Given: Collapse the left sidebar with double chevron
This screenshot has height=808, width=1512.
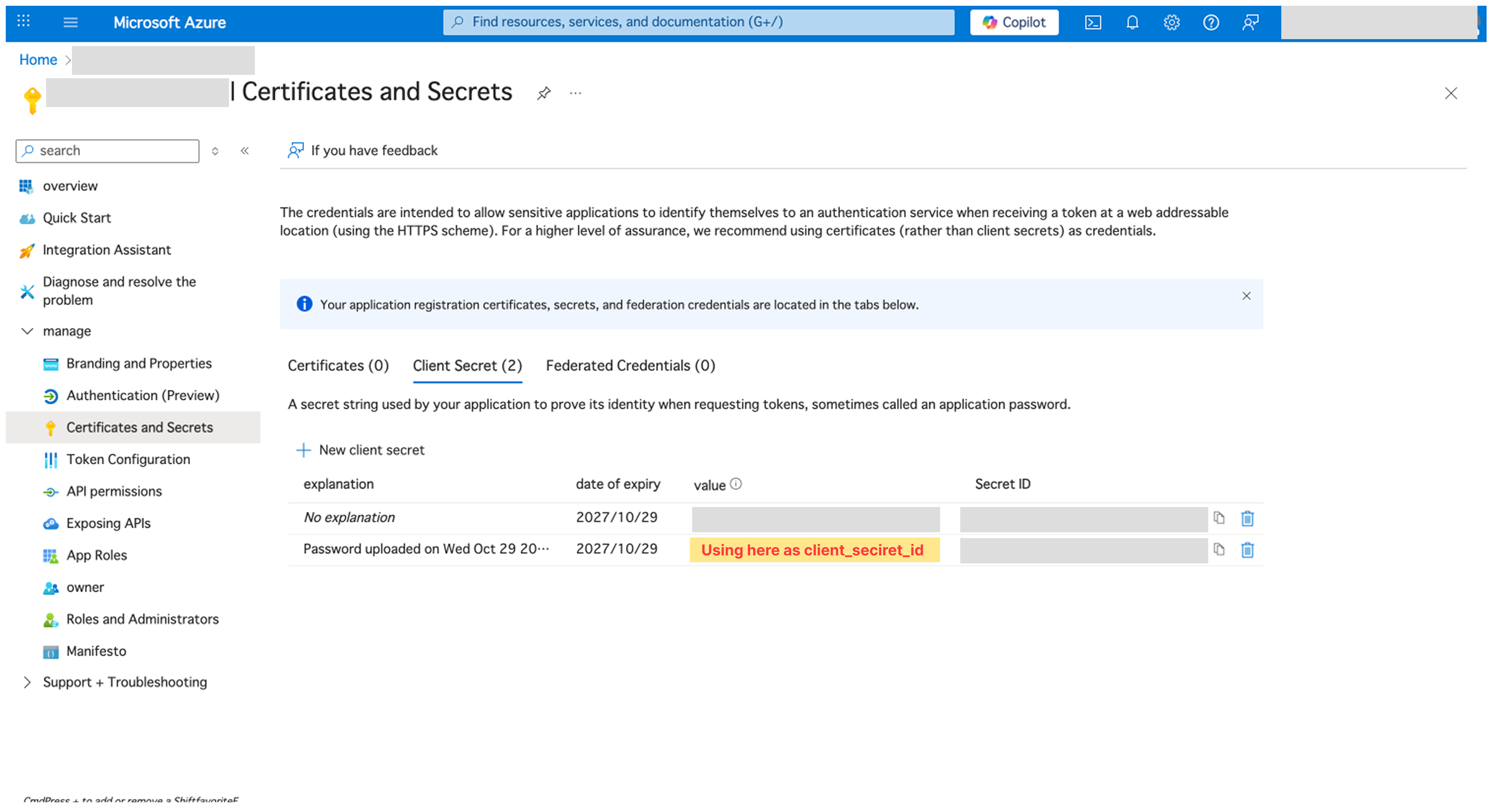Looking at the screenshot, I should coord(245,150).
